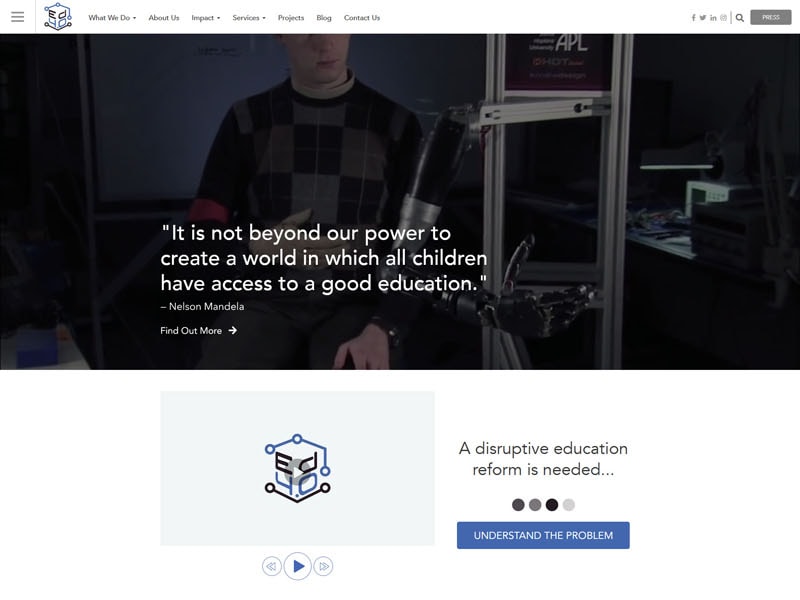The image size is (800, 600).
Task: Select the first slide dot
Action: click(x=518, y=505)
